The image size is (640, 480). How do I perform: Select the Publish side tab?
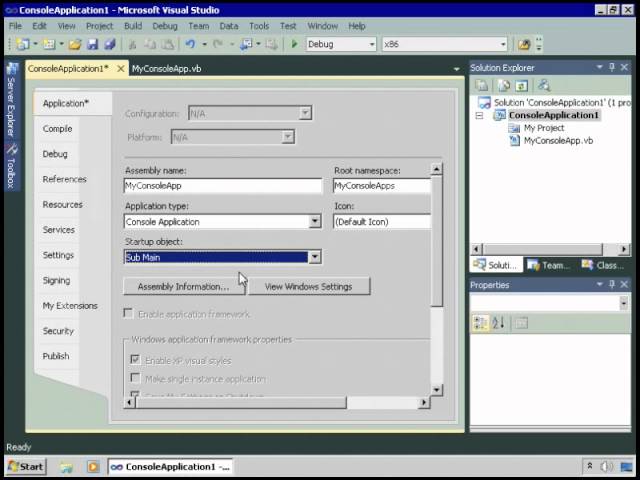click(x=56, y=356)
